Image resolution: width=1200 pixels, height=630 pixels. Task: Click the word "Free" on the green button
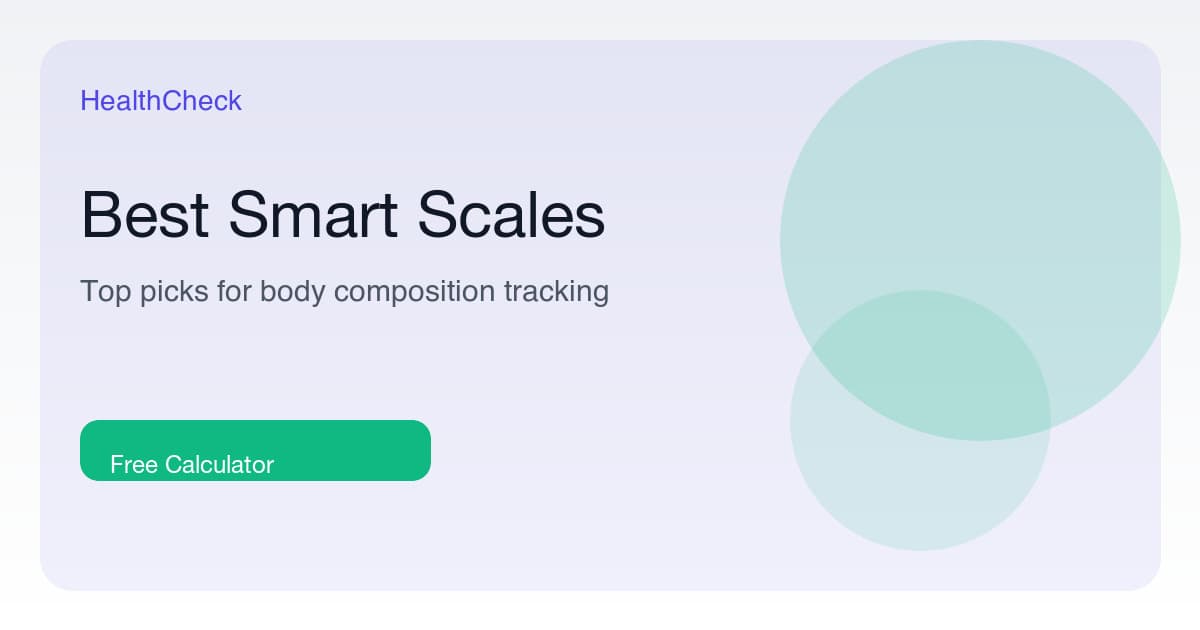point(134,464)
